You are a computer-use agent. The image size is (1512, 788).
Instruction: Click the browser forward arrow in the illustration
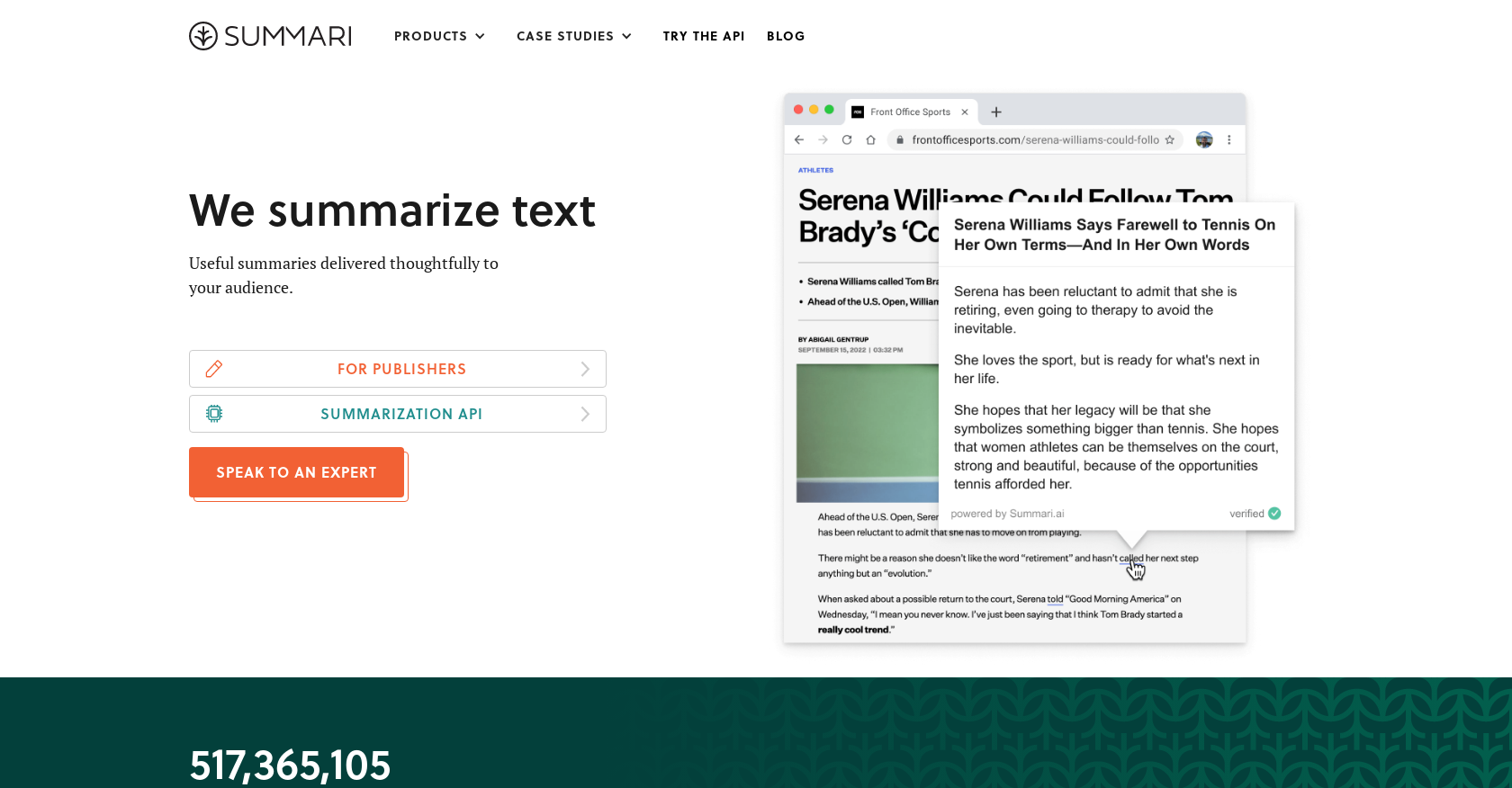(x=823, y=139)
